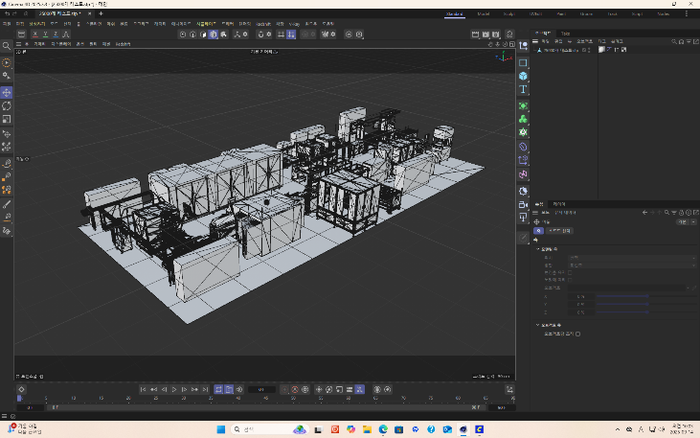Select the Move tool in left toolbar
This screenshot has height=438, width=700.
[7, 92]
